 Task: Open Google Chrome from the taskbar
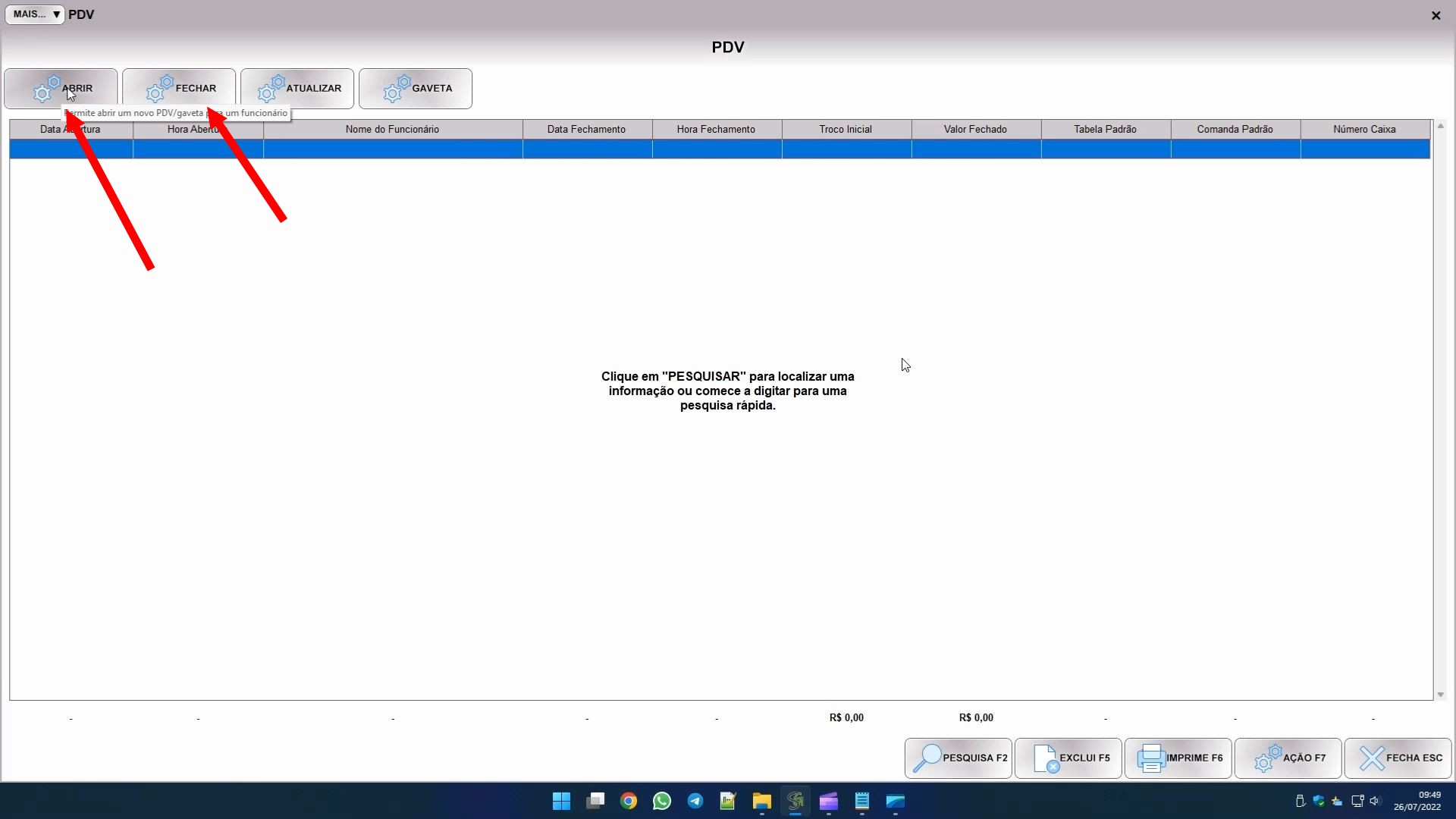point(629,801)
